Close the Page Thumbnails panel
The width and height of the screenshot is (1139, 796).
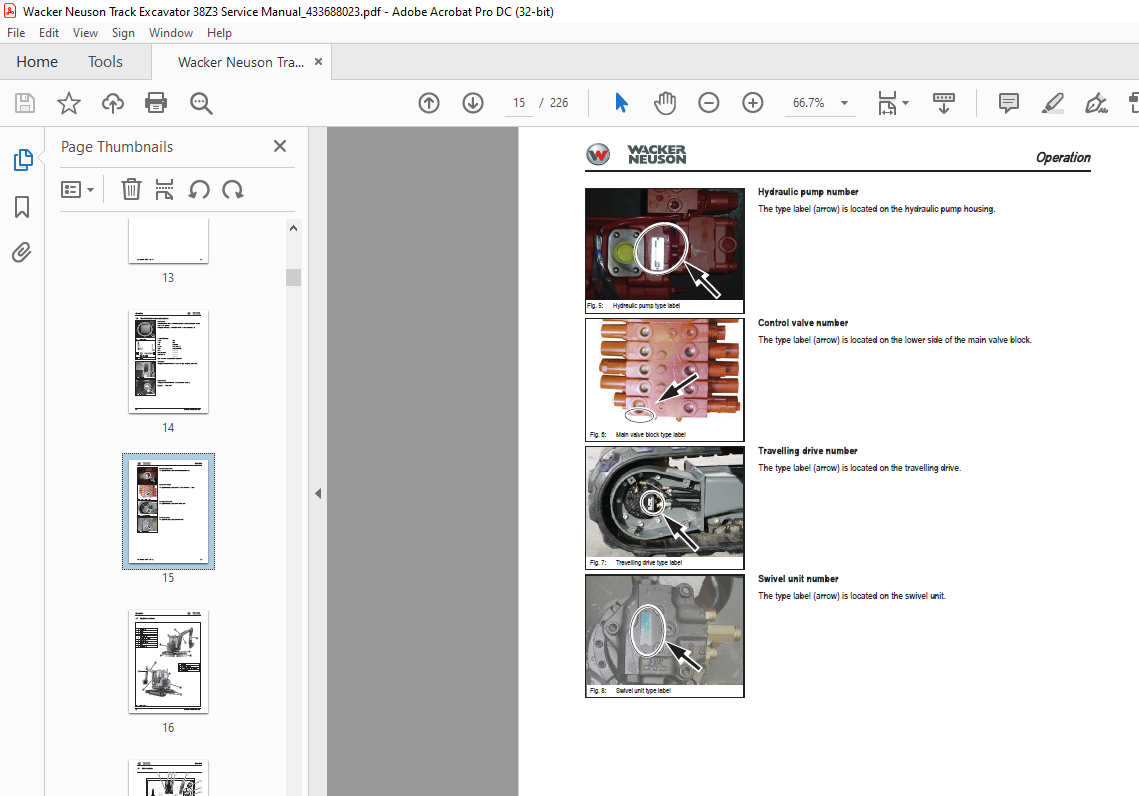pyautogui.click(x=280, y=146)
